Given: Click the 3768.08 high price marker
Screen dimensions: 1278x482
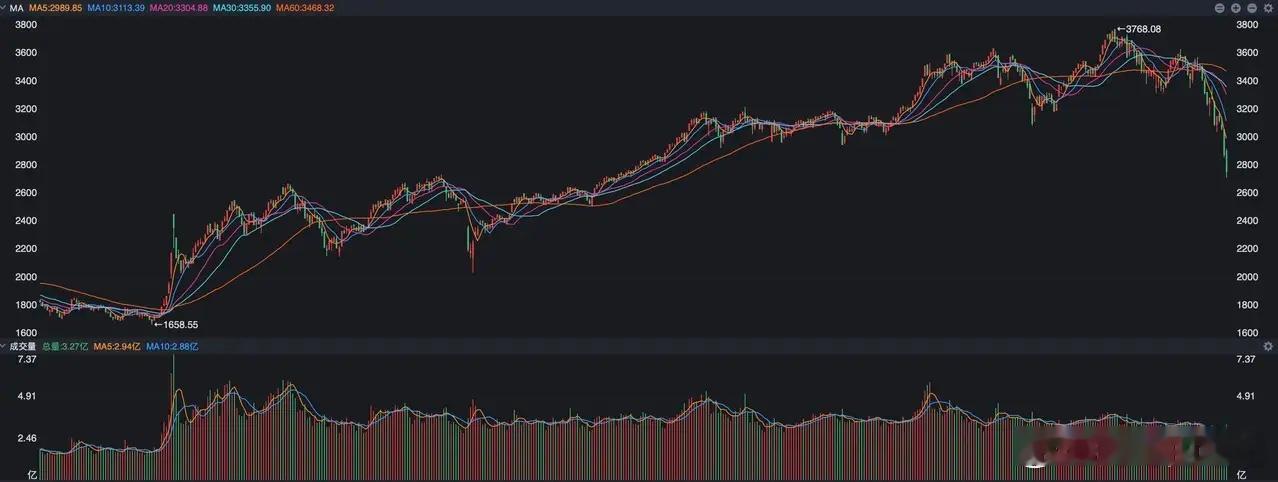Looking at the screenshot, I should click(x=1139, y=29).
